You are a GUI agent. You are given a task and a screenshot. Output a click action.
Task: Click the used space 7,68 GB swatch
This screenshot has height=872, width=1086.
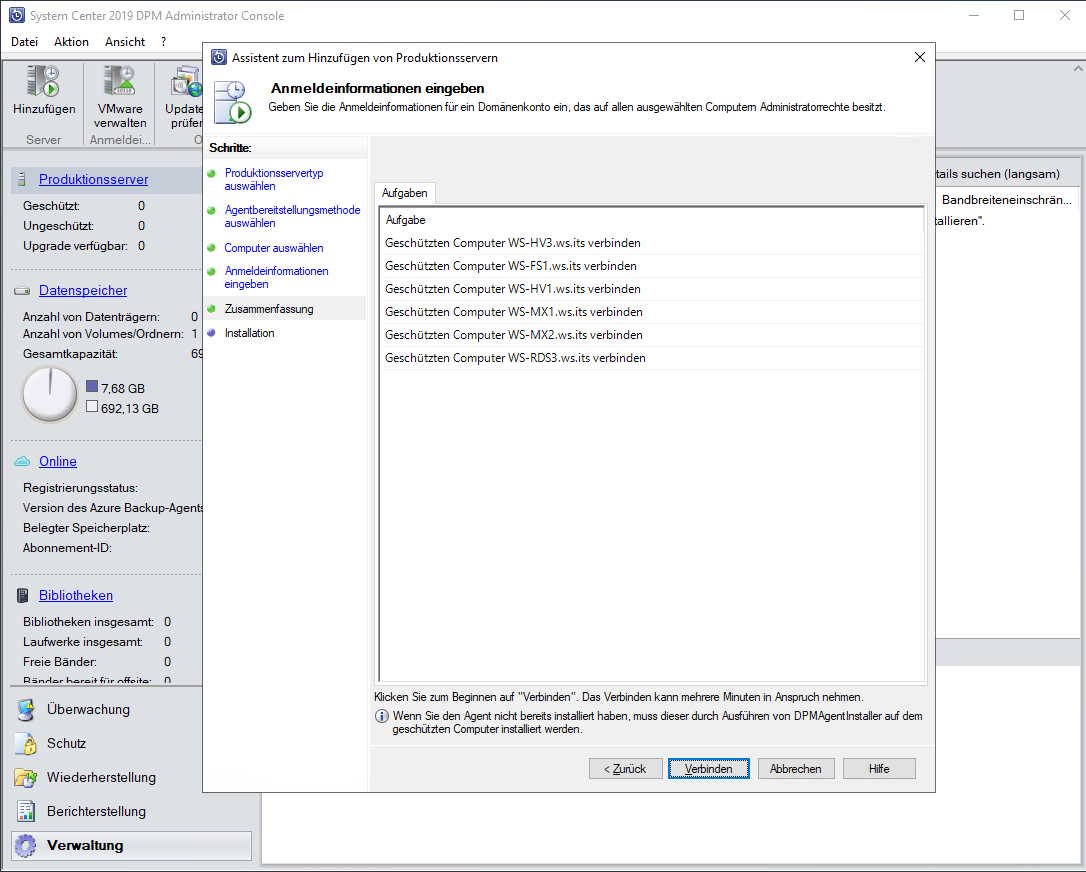(92, 386)
